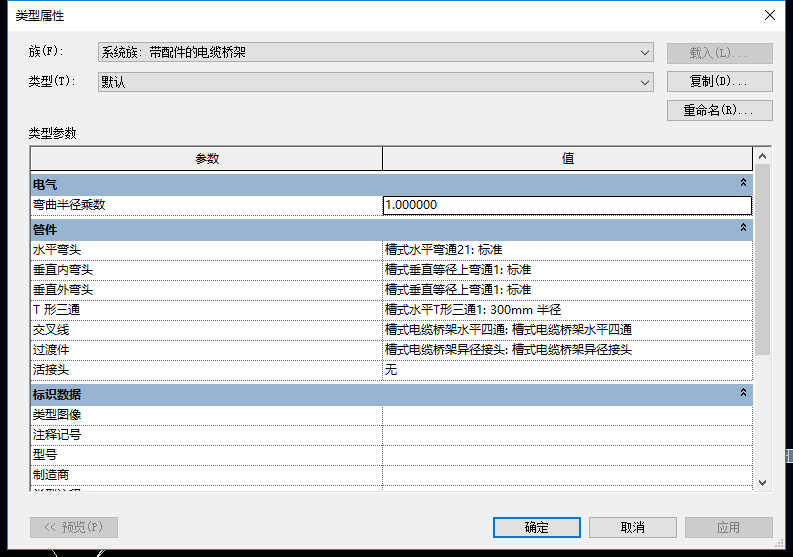Collapse the 电气 section
The width and height of the screenshot is (793, 557).
click(743, 182)
